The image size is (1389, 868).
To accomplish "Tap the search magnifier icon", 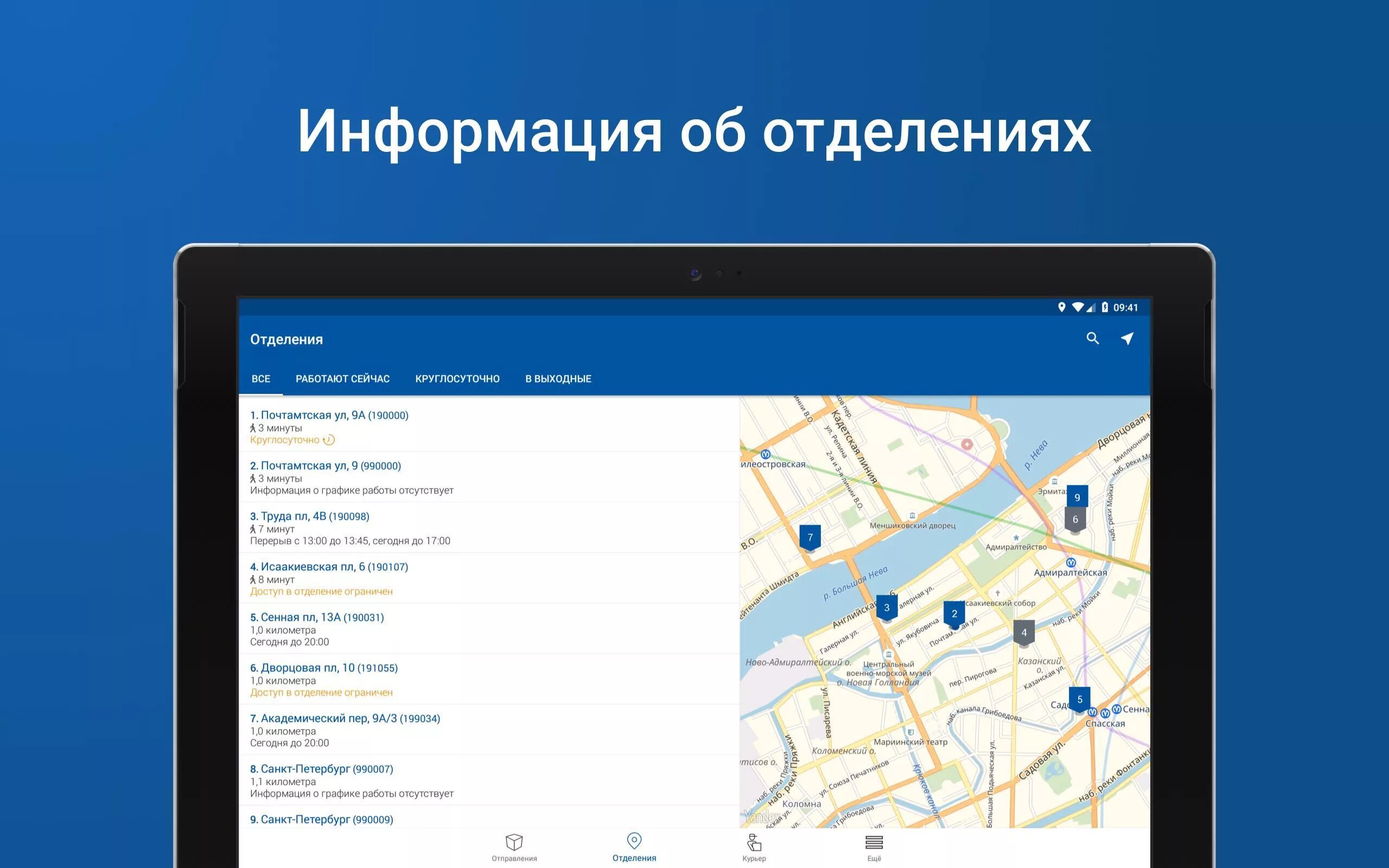I will click(1092, 339).
